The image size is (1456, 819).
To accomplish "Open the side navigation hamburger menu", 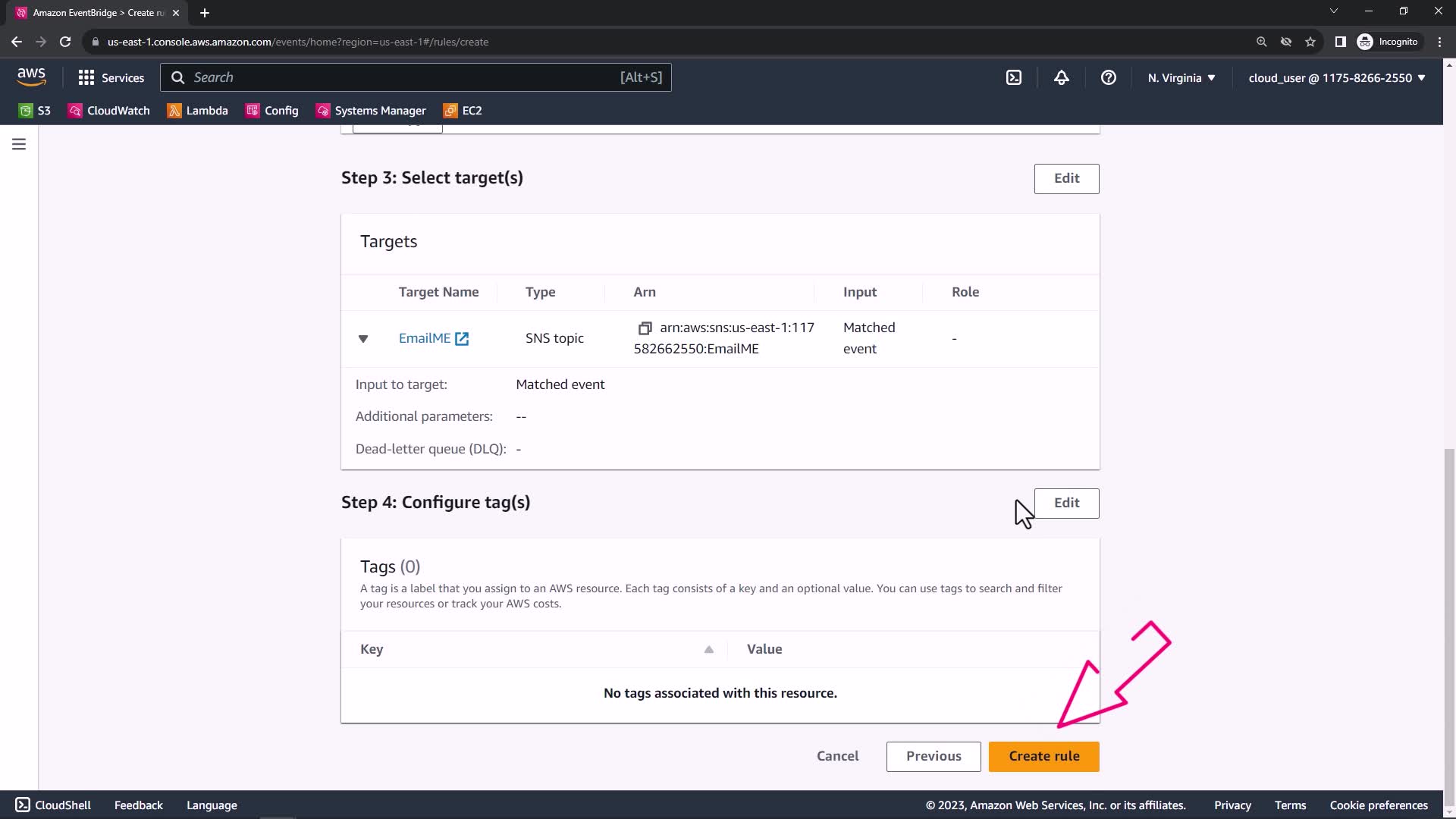I will click(x=19, y=144).
